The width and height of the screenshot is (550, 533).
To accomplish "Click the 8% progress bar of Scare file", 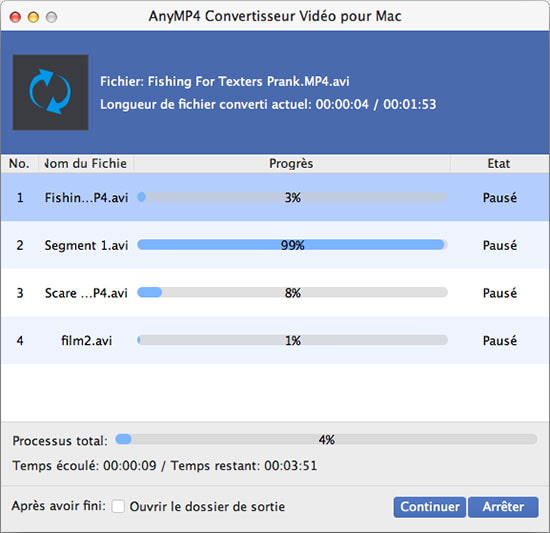I will pos(292,292).
